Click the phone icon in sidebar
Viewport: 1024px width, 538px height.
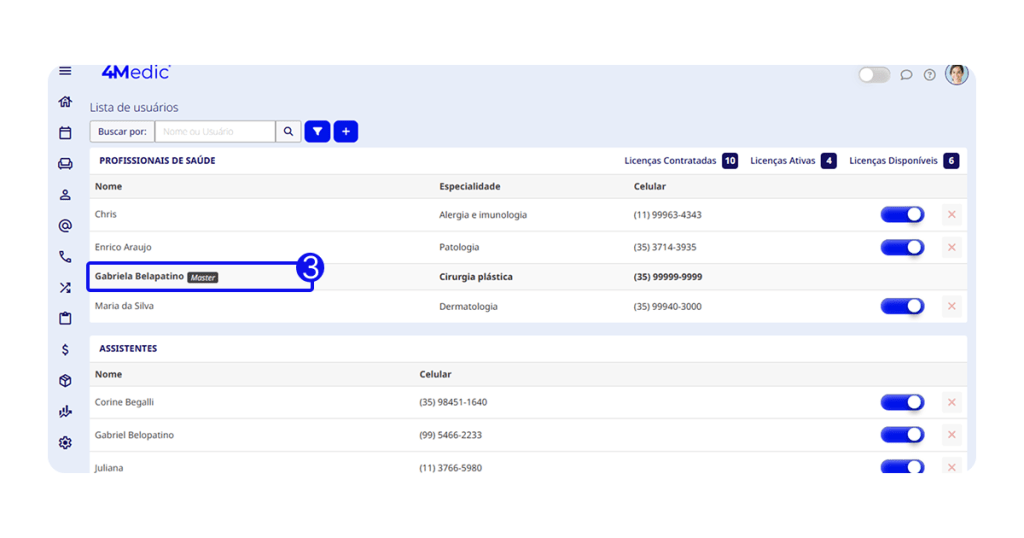[65, 257]
